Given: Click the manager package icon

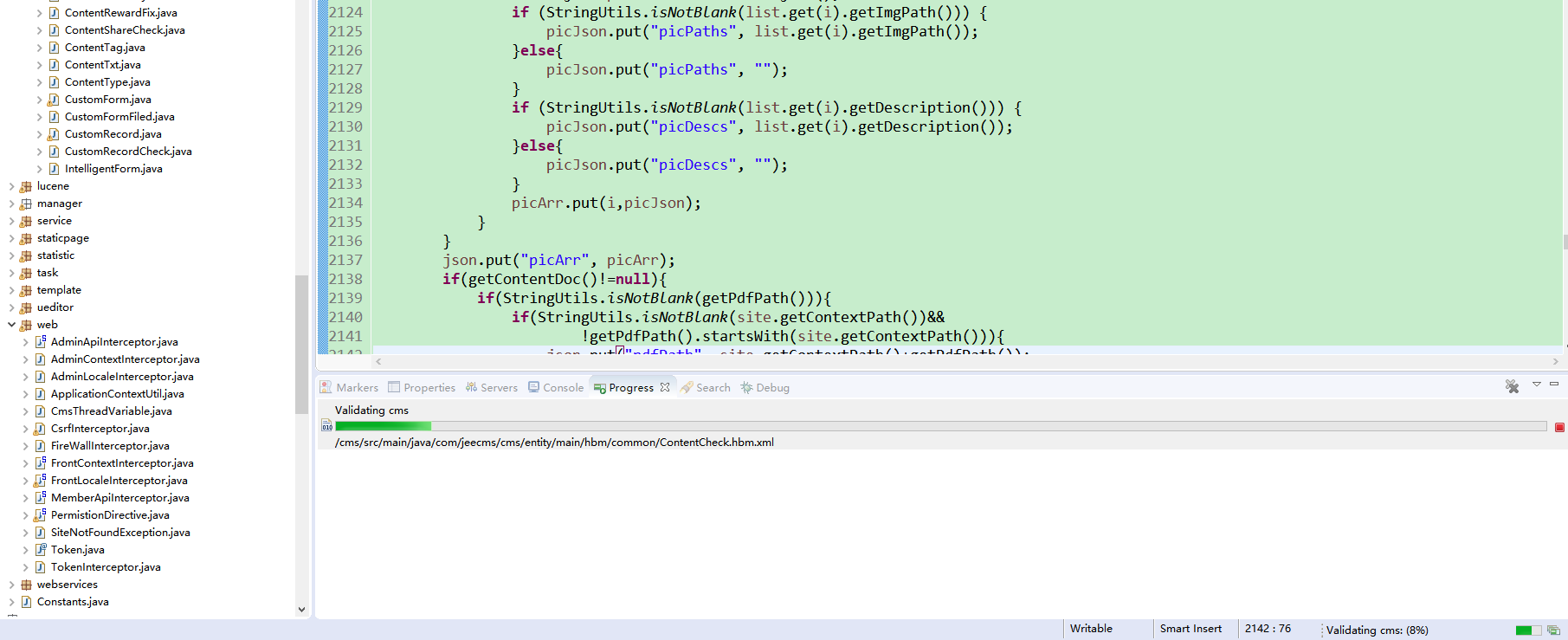Looking at the screenshot, I should pos(26,204).
